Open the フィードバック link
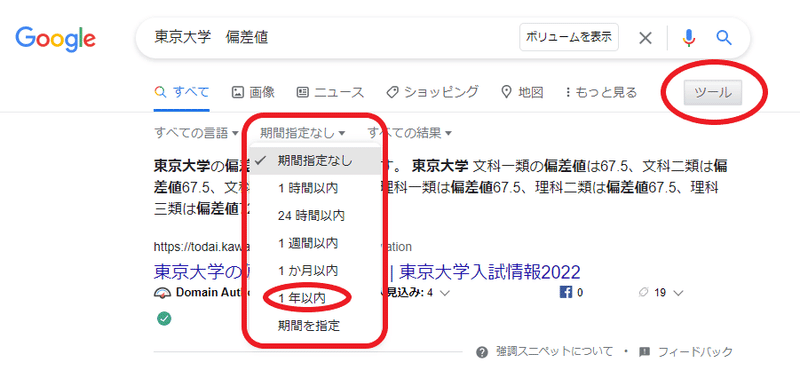Screen dimensions: 800x392 click(x=695, y=352)
